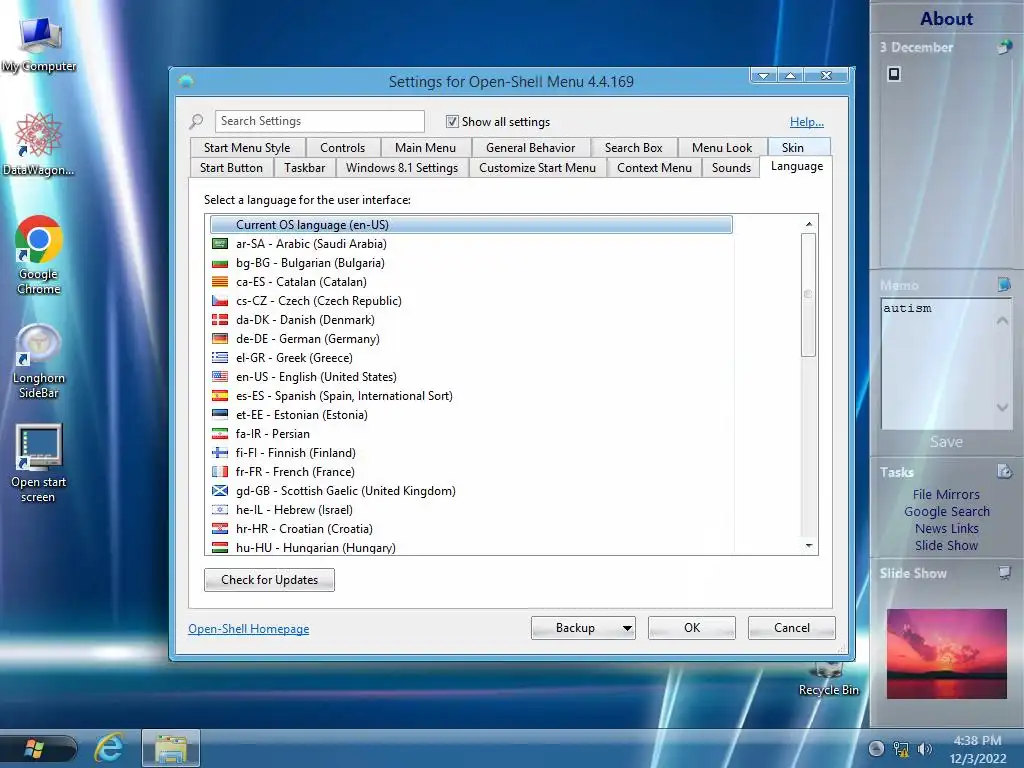Screen dimensions: 1024x768
Task: Open the Backup dropdown arrow
Action: (627, 628)
